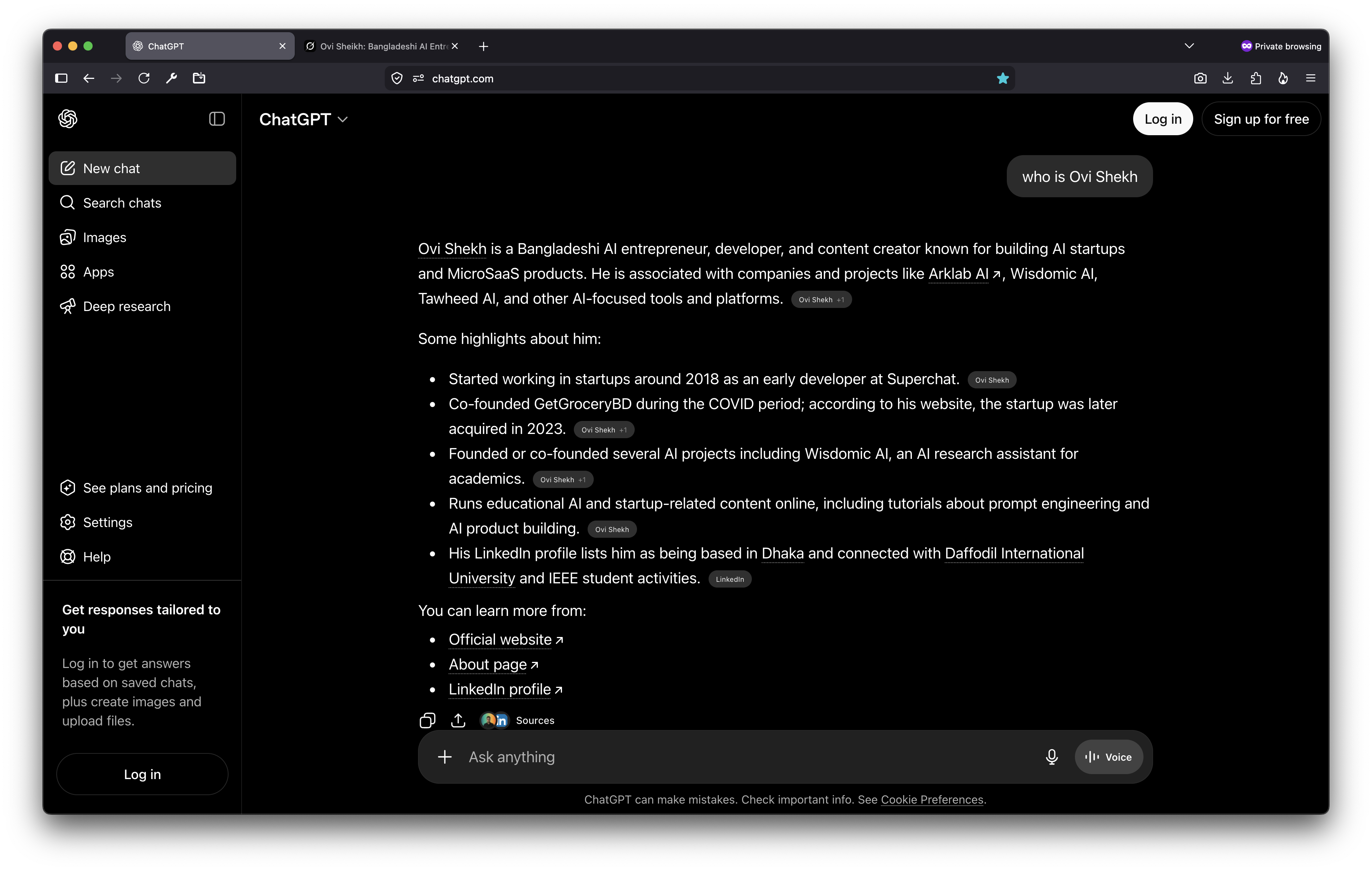The height and width of the screenshot is (871, 1372).
Task: Start Voice mode
Action: pos(1108,757)
